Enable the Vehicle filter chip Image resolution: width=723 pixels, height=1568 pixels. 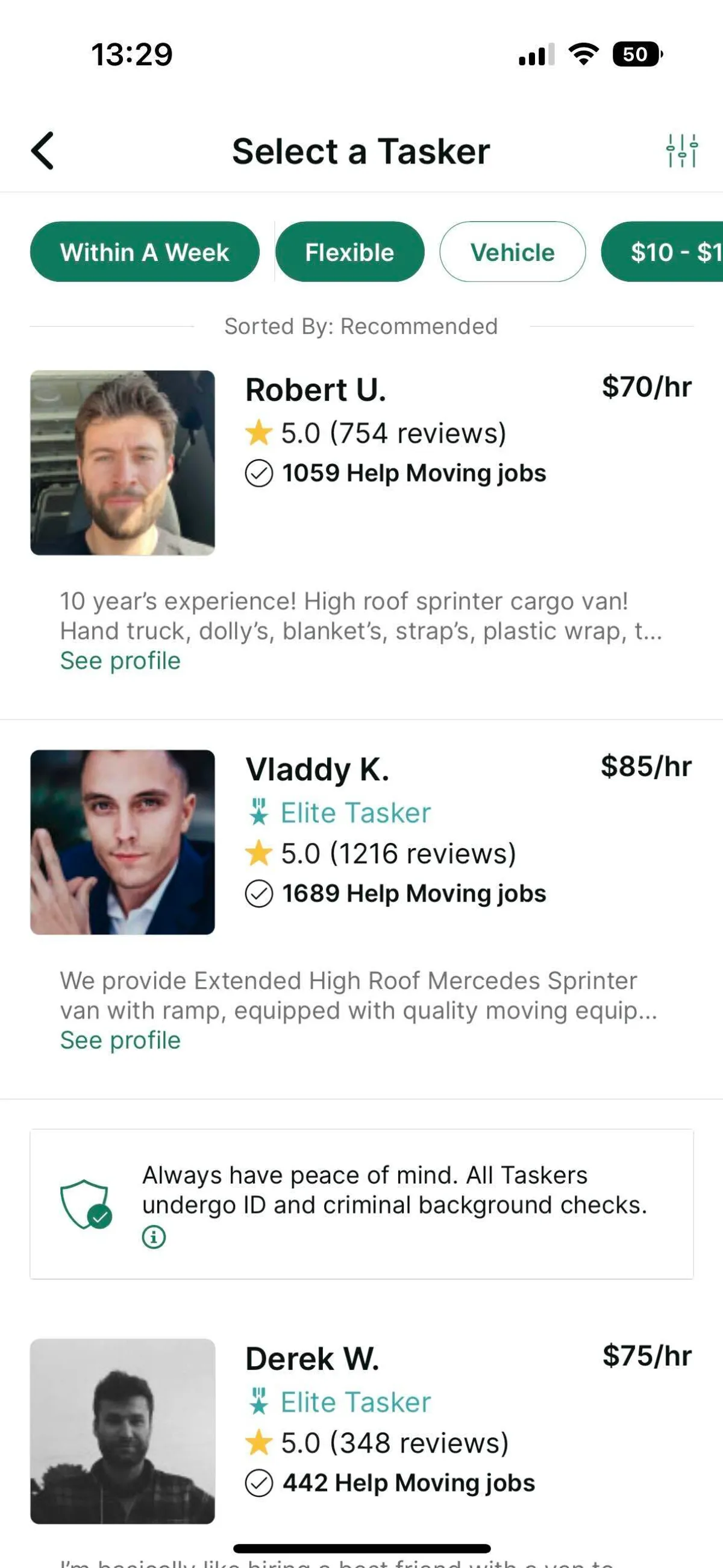[x=513, y=252]
